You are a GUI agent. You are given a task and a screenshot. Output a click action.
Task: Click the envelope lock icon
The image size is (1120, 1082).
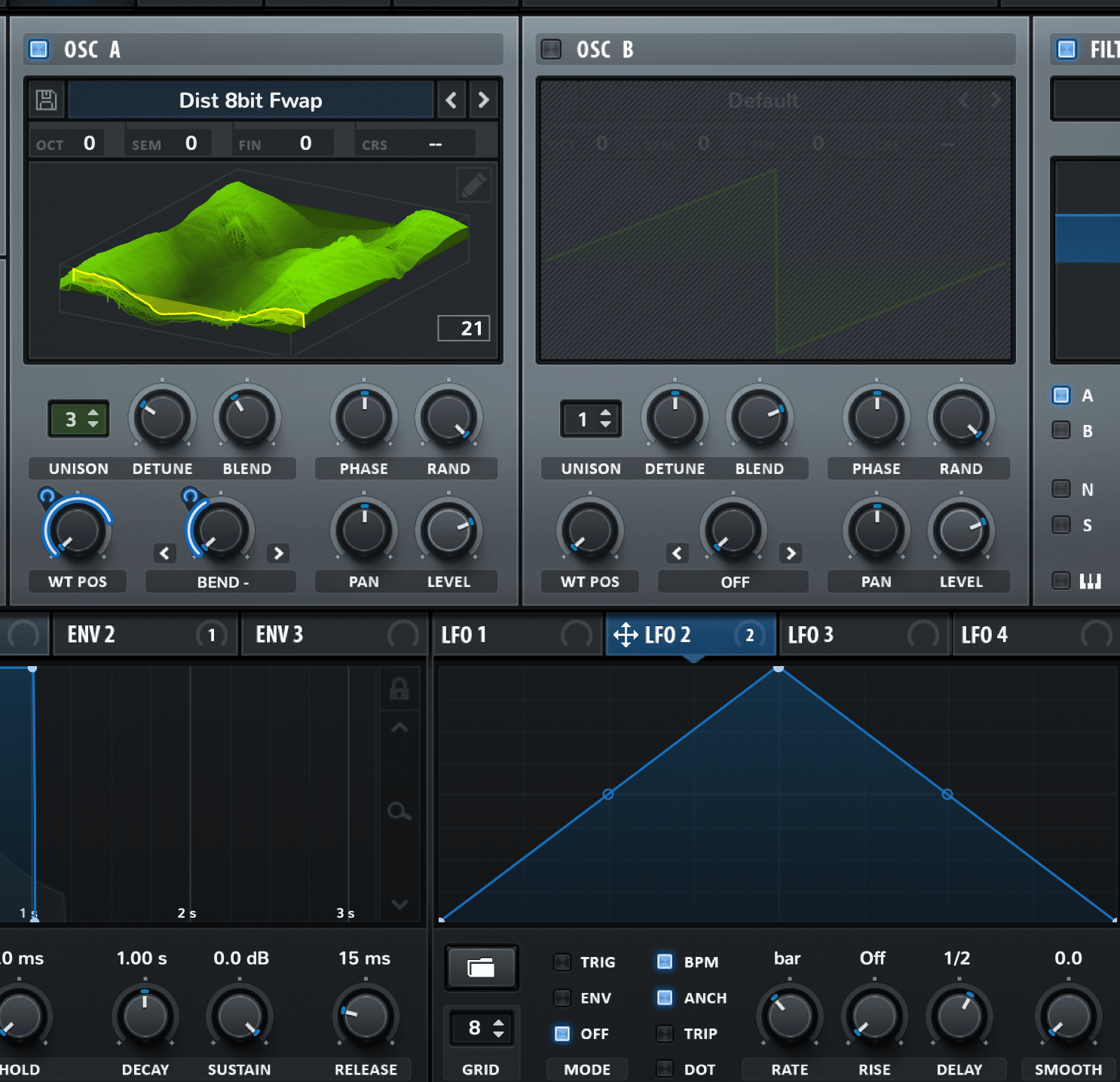click(399, 688)
